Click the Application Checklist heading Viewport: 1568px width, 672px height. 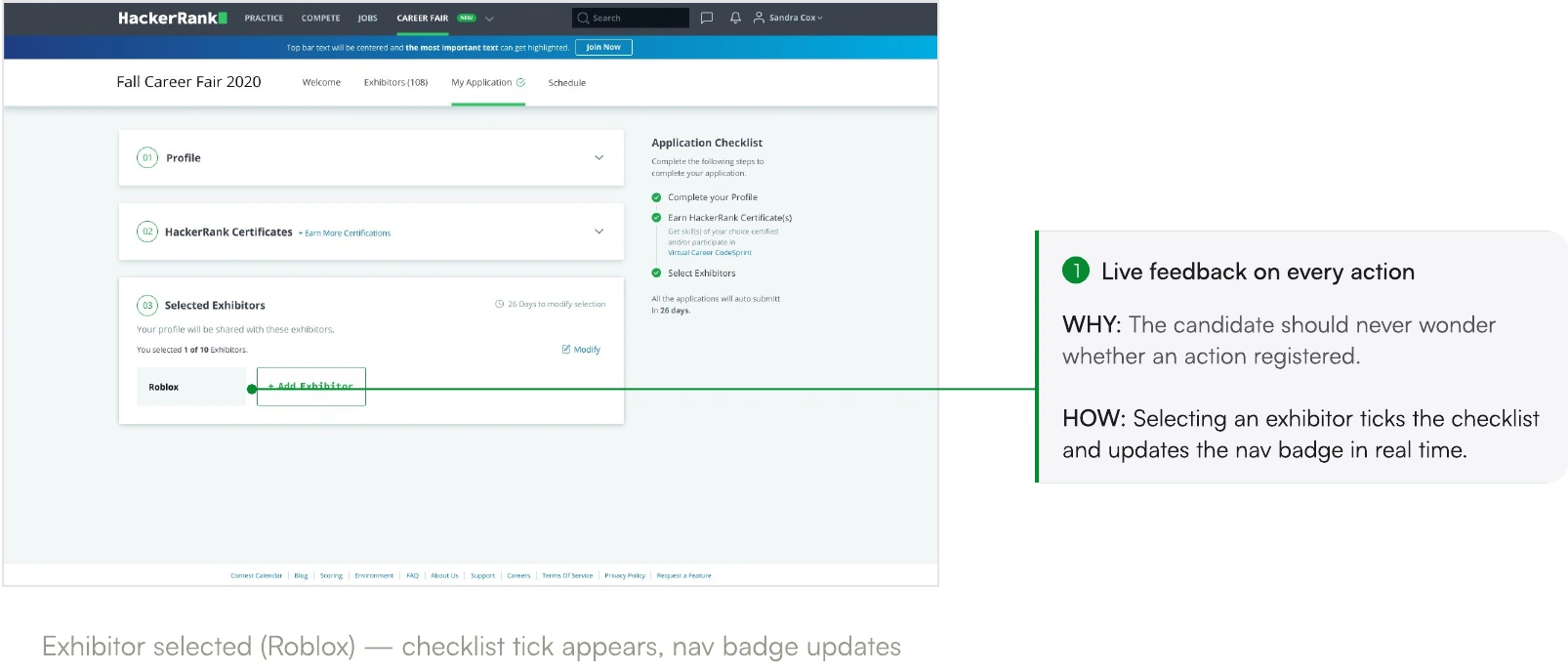coord(707,143)
